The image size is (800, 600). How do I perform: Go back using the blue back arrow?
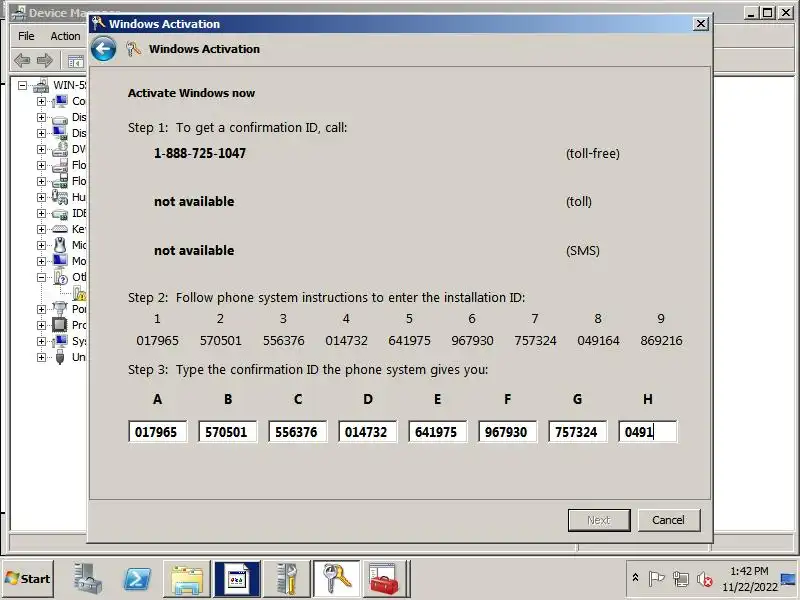104,49
